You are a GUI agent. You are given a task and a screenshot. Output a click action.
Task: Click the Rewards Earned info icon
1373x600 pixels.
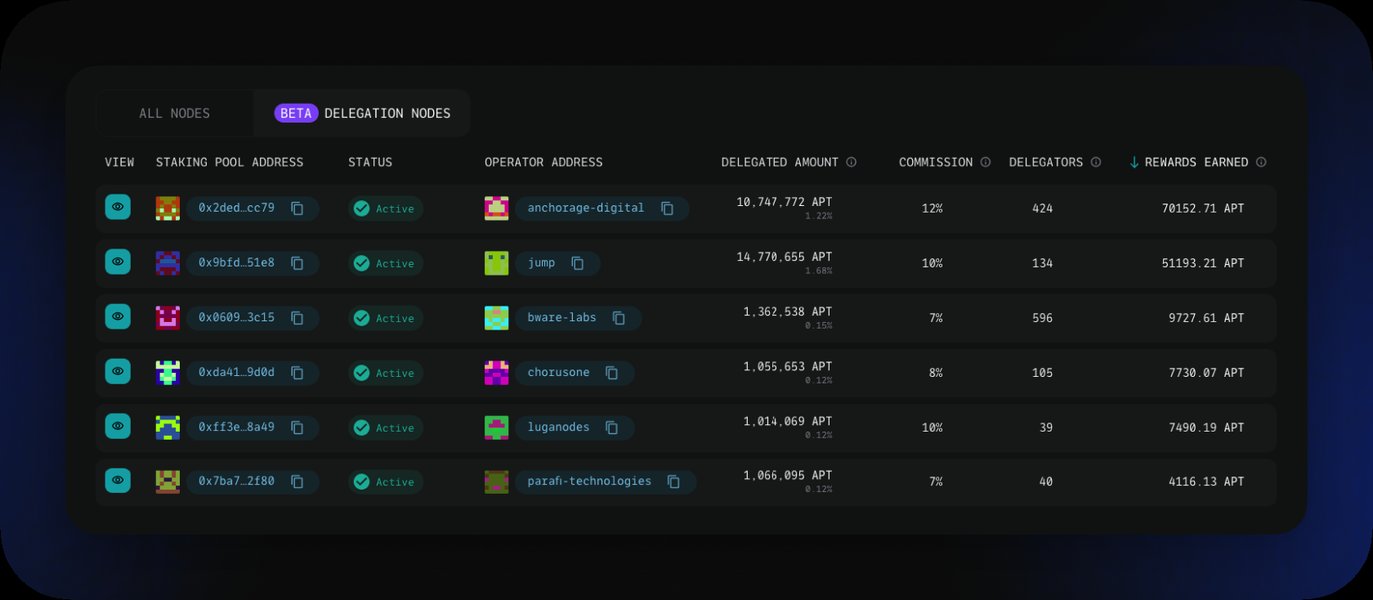pyautogui.click(x=1261, y=162)
